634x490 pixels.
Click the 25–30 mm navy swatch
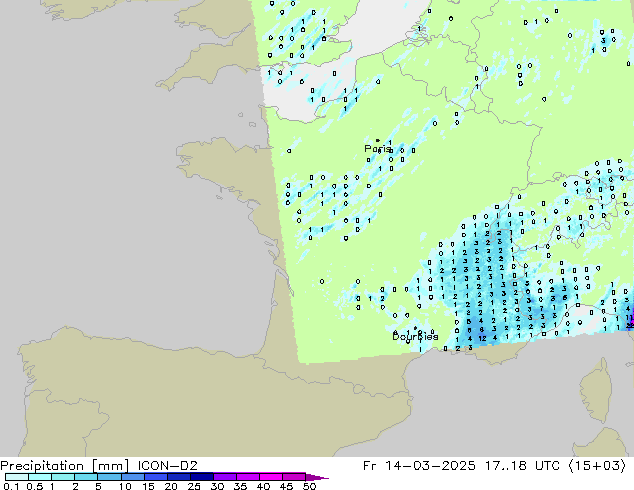[x=201, y=477]
